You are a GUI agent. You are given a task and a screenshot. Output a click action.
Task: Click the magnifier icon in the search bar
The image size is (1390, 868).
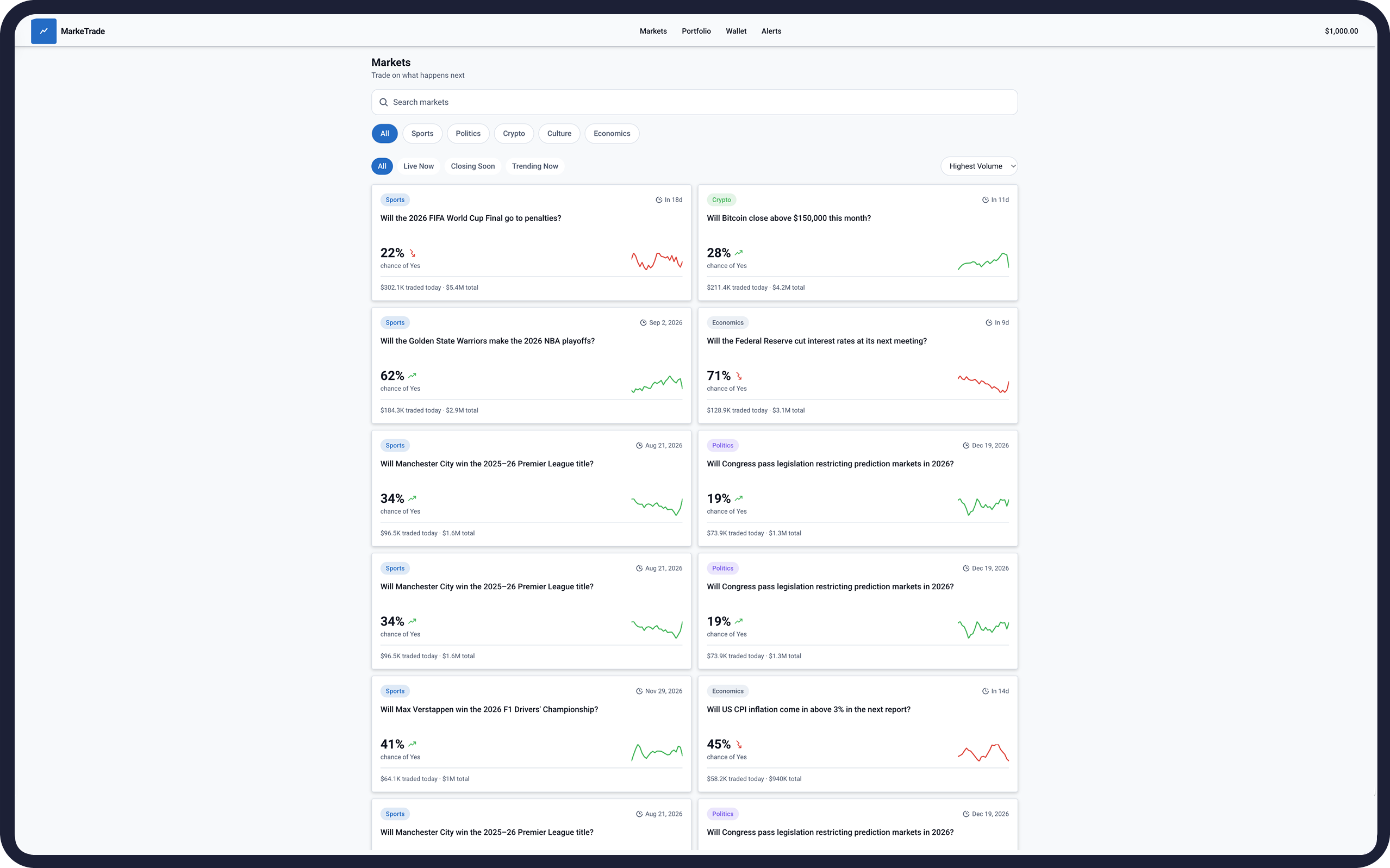tap(384, 102)
